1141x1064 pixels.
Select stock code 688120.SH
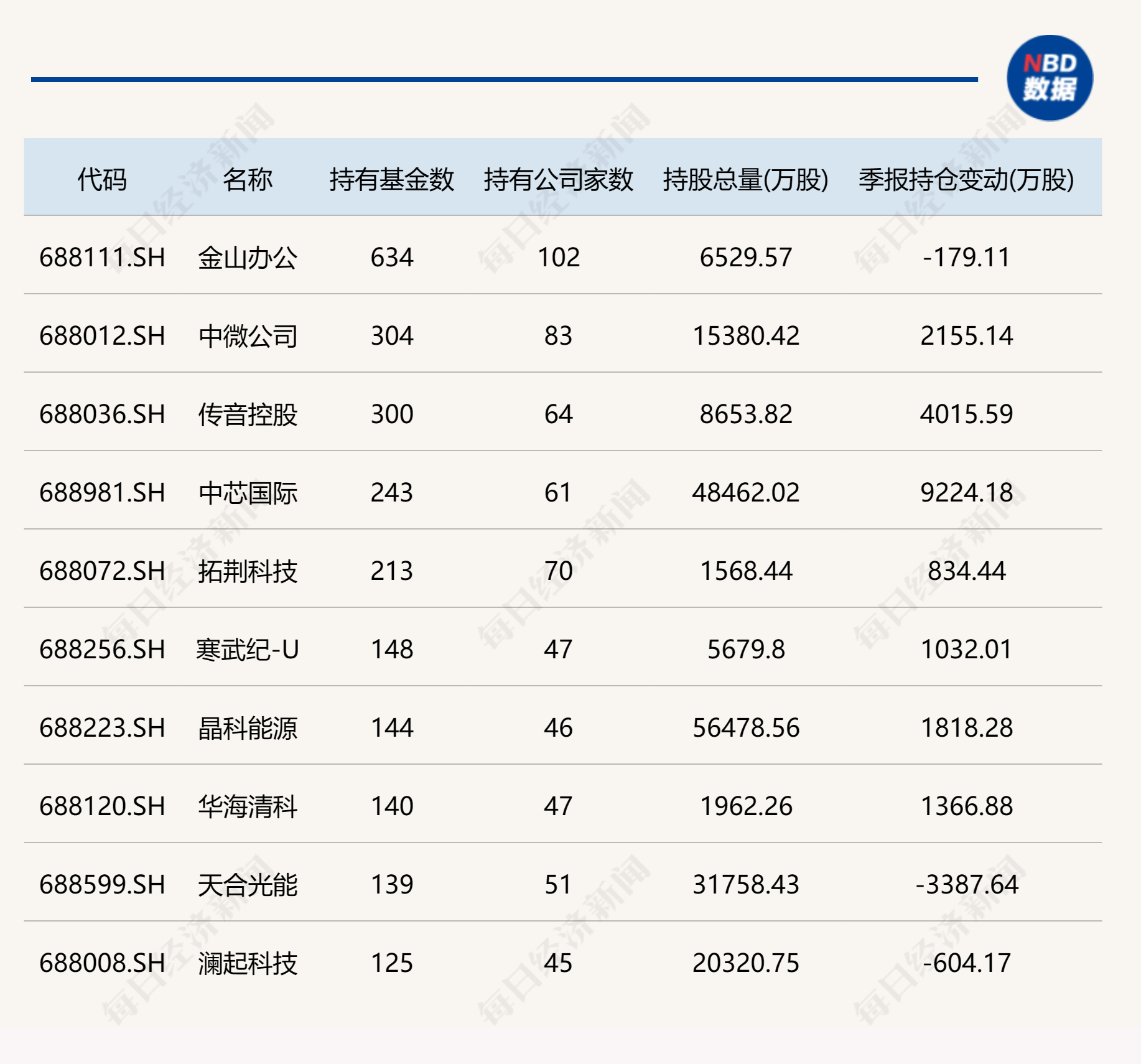(102, 806)
